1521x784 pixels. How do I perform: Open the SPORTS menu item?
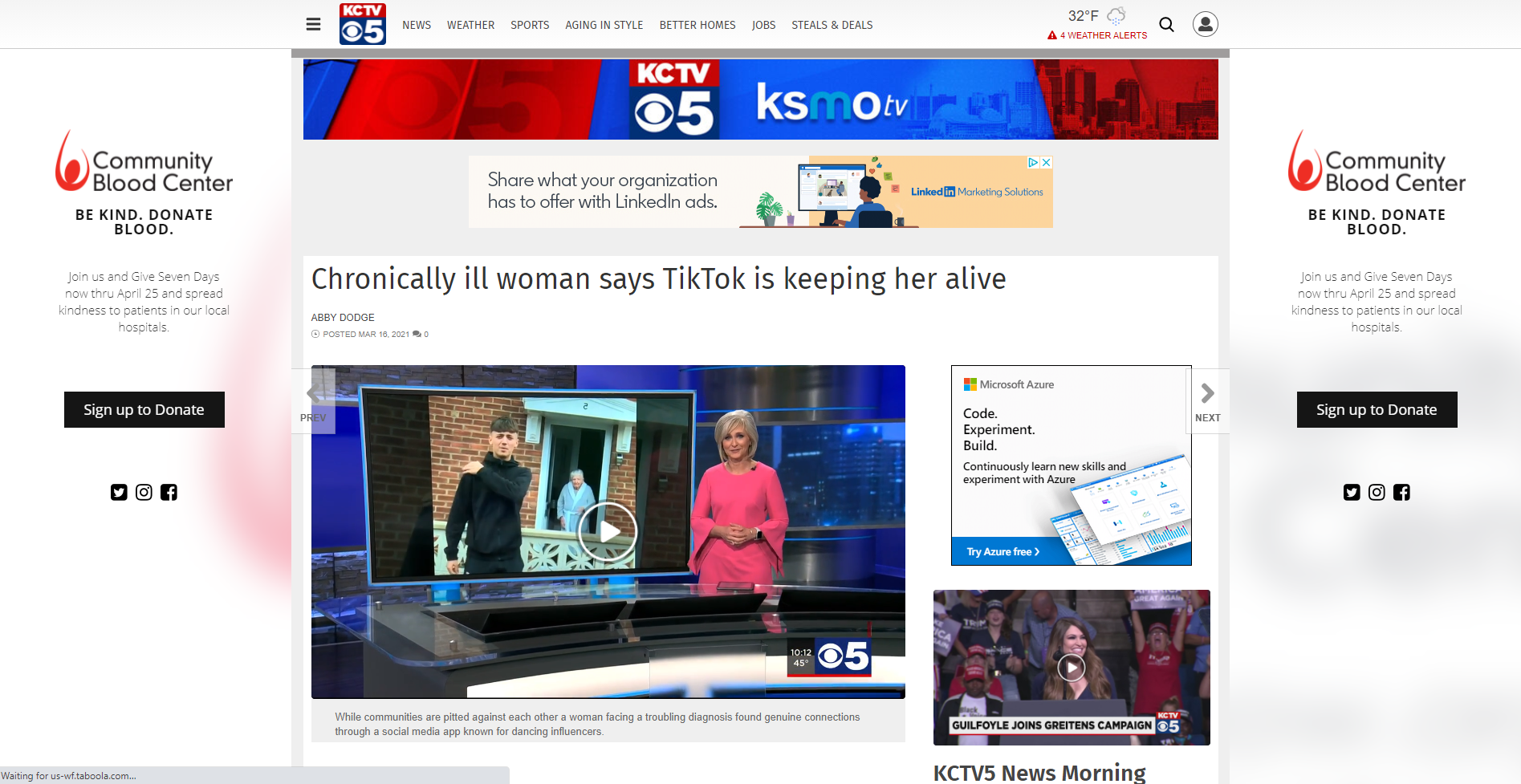[x=530, y=25]
